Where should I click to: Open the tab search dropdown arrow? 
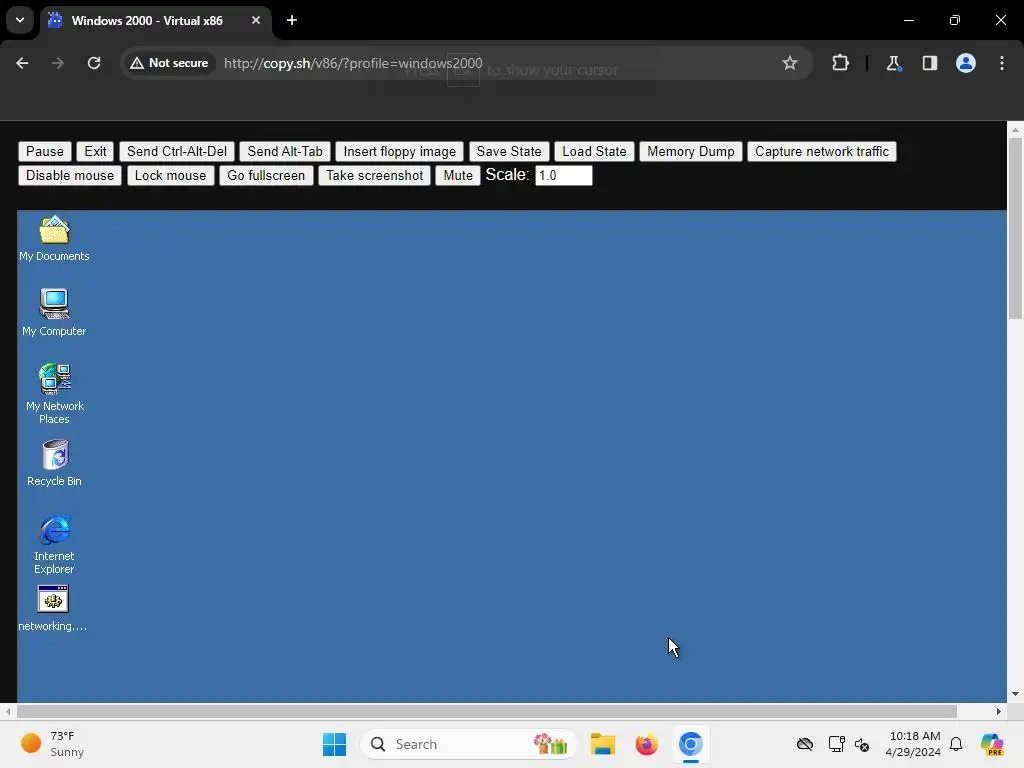pyautogui.click(x=20, y=20)
